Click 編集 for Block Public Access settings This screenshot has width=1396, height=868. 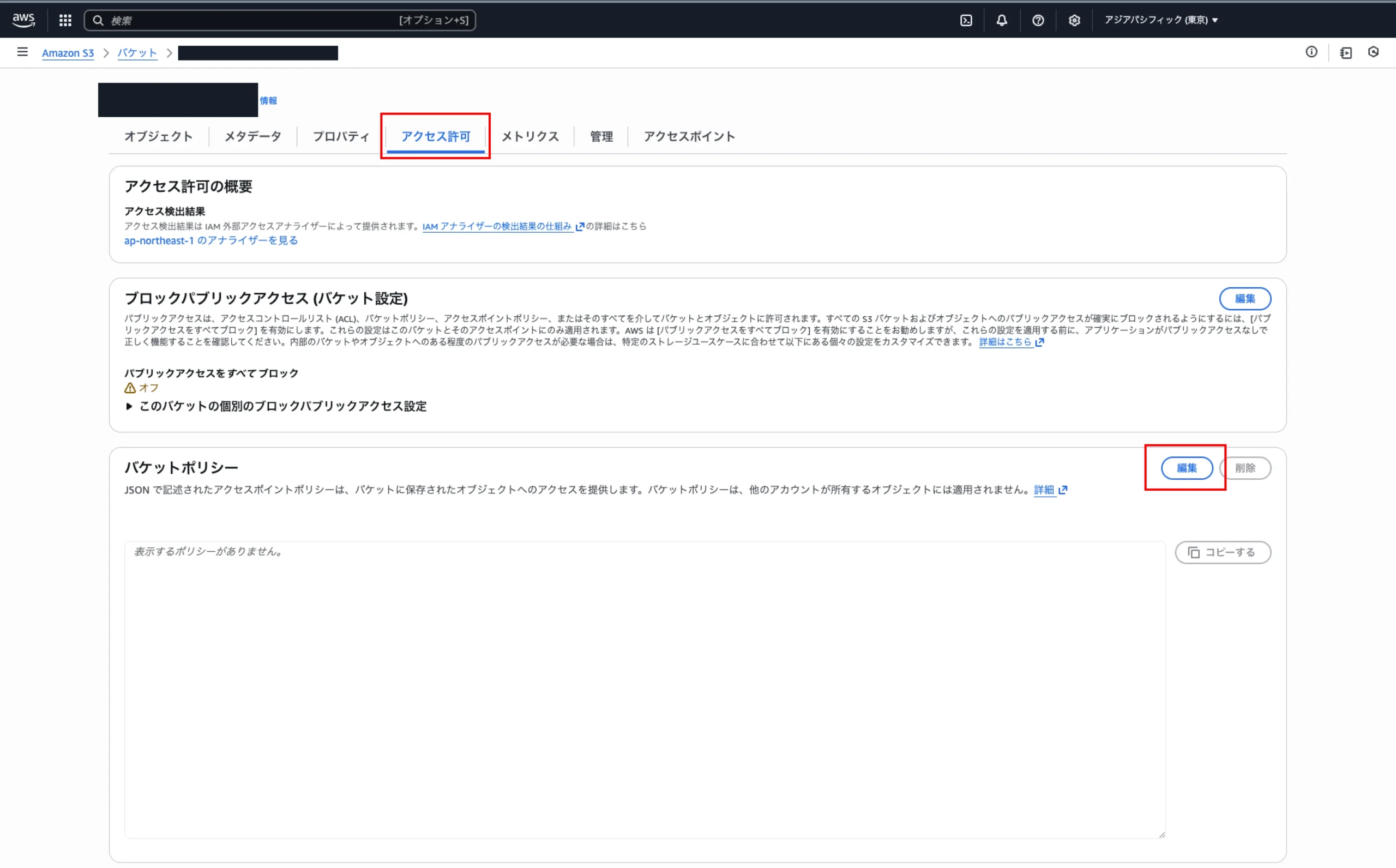1244,299
